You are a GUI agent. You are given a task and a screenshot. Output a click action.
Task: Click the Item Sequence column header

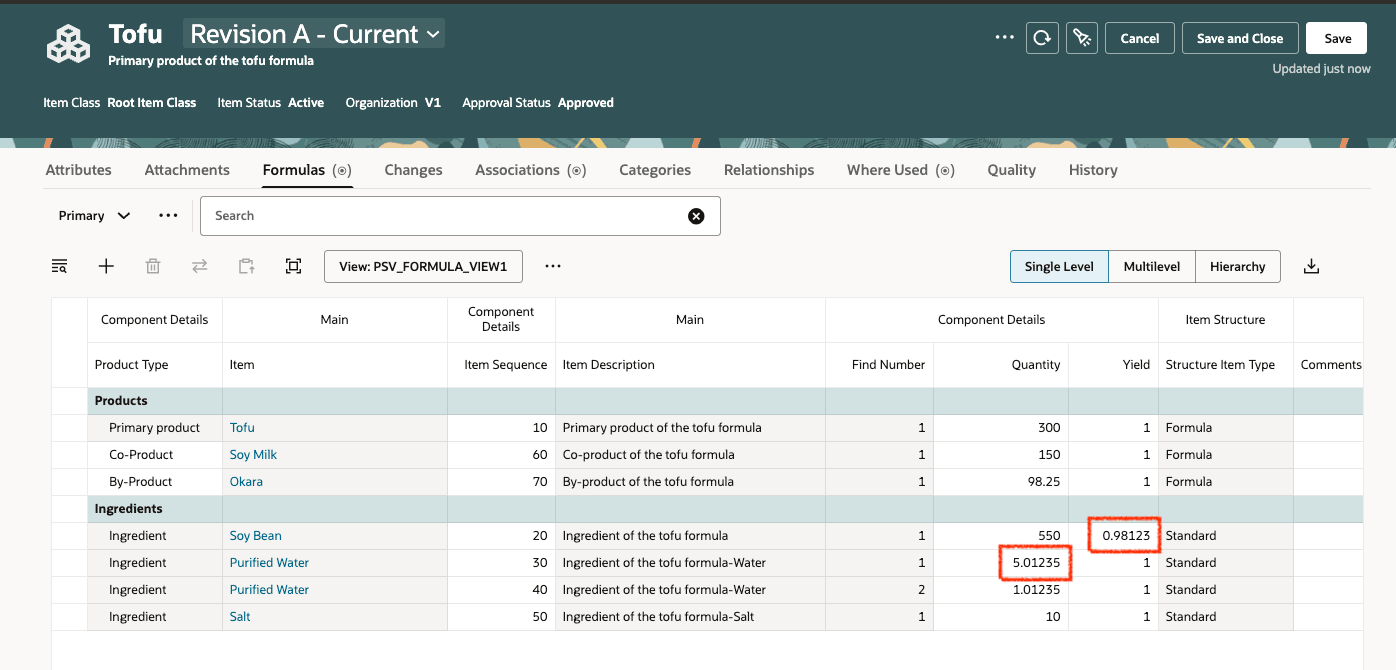point(501,365)
